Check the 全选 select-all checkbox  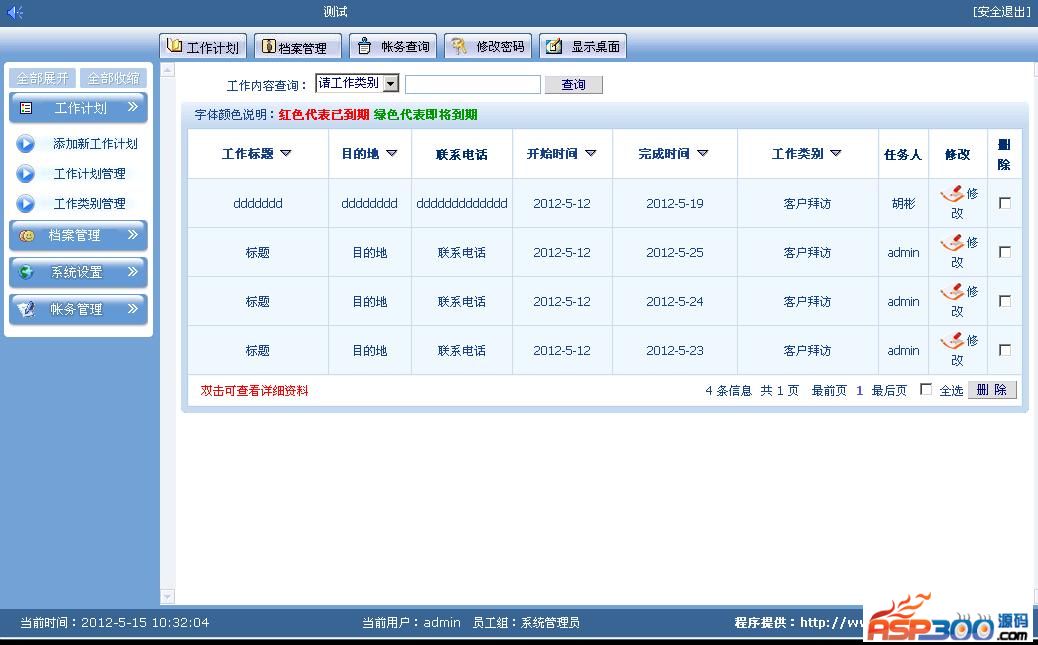pos(925,389)
